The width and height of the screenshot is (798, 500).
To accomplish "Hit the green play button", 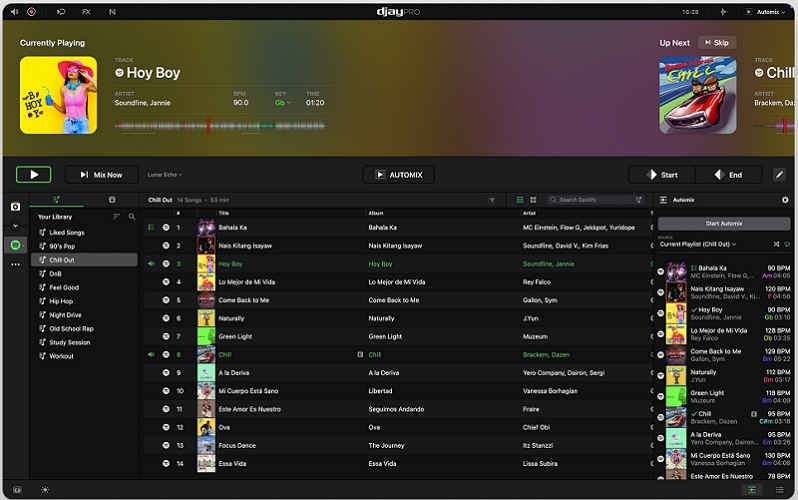I will tap(34, 175).
